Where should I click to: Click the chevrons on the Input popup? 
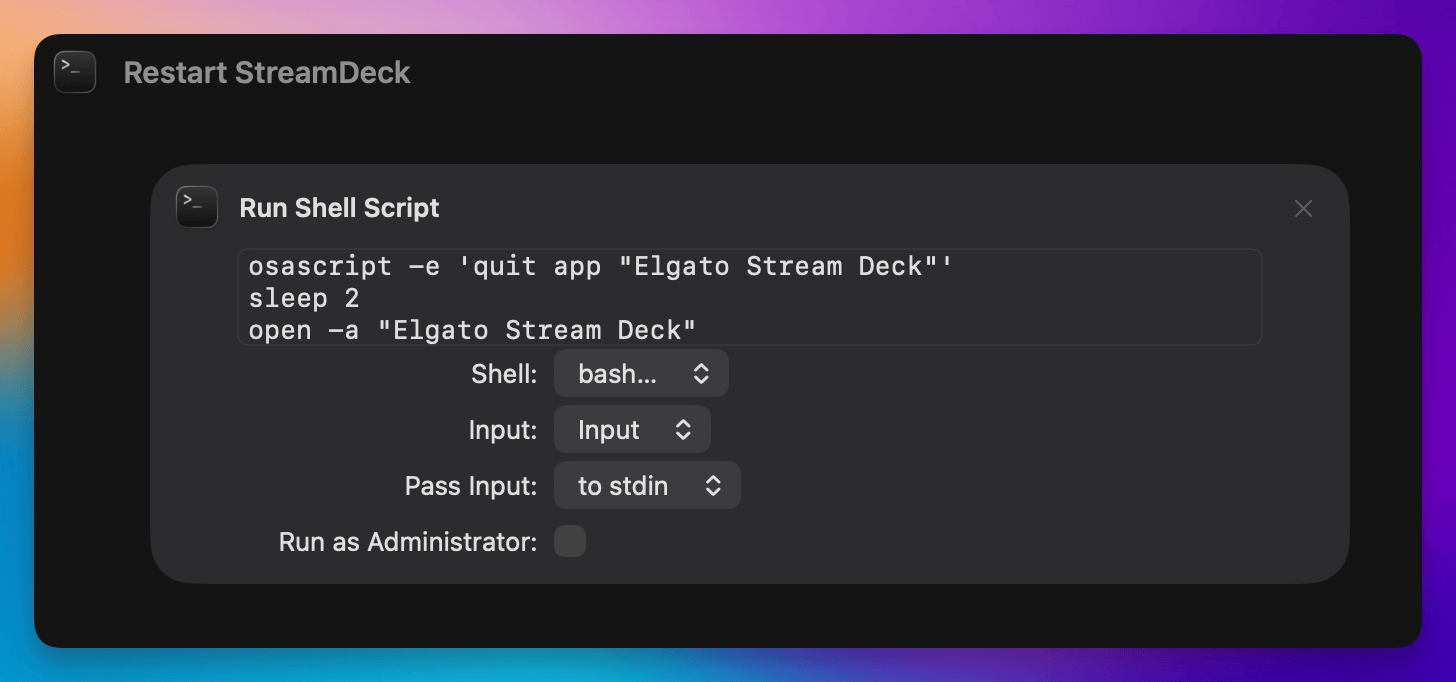[683, 430]
